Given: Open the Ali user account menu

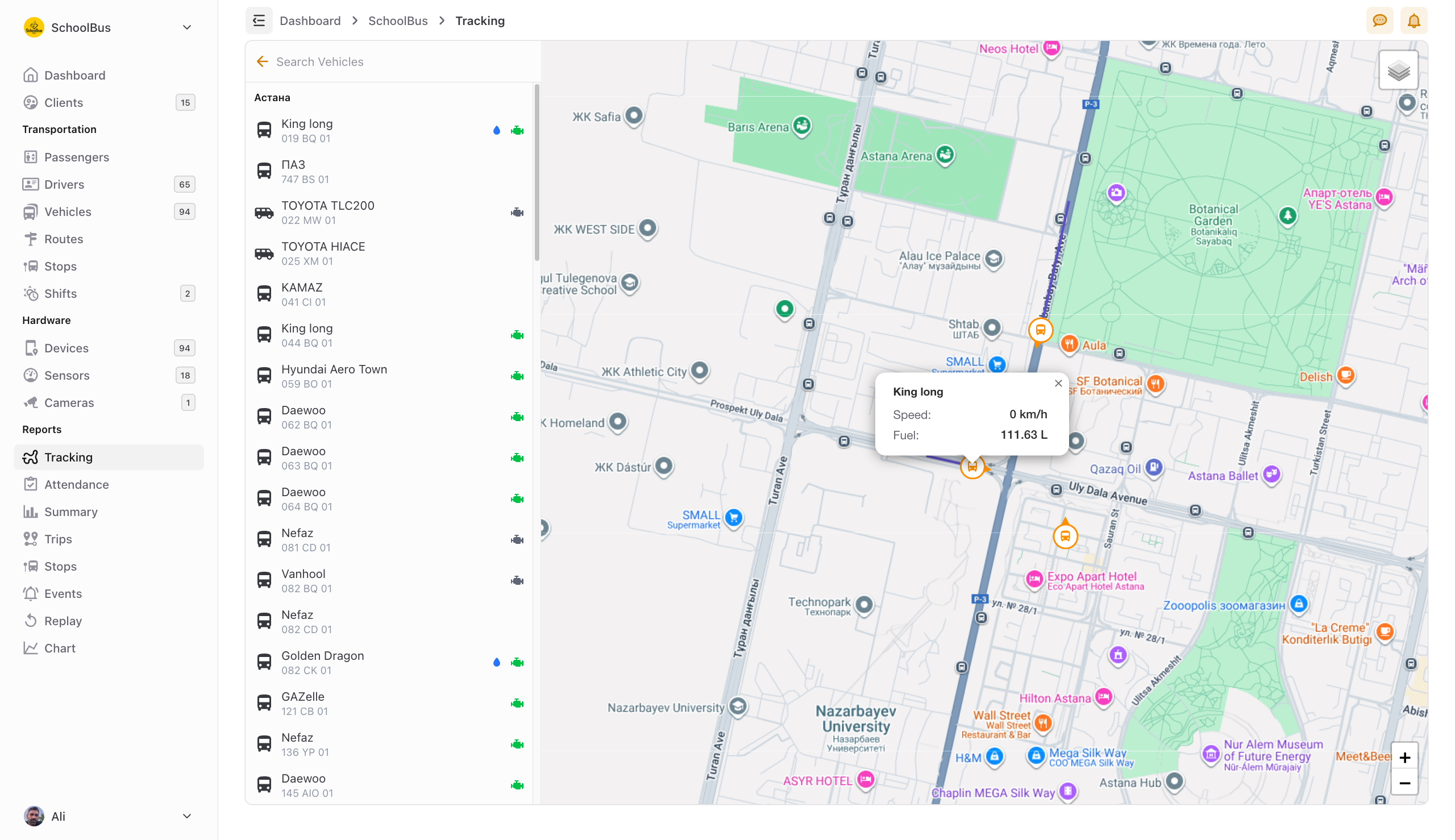Looking at the screenshot, I should click(109, 816).
